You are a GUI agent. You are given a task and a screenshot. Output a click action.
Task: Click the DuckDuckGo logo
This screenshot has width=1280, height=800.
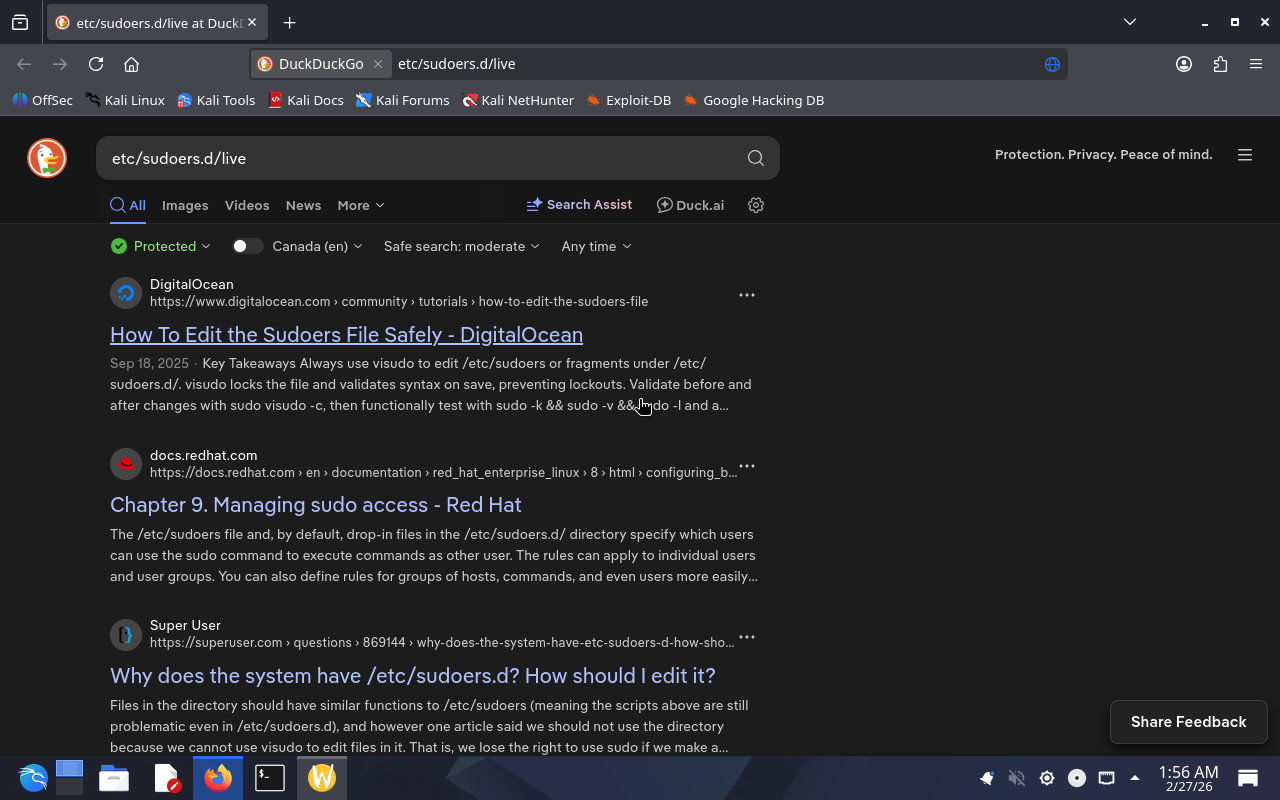click(x=47, y=158)
